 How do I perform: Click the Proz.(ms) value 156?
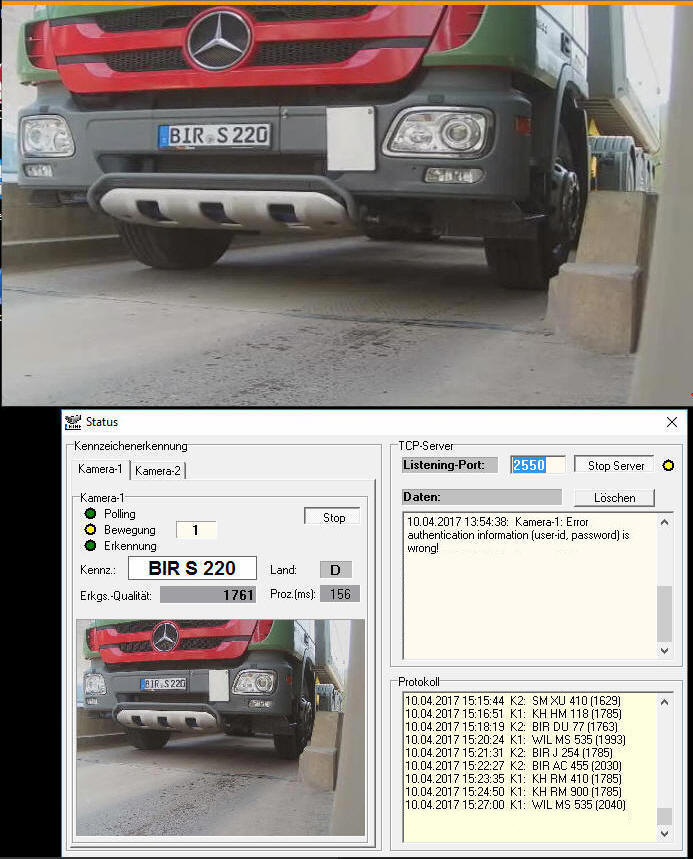click(x=340, y=594)
